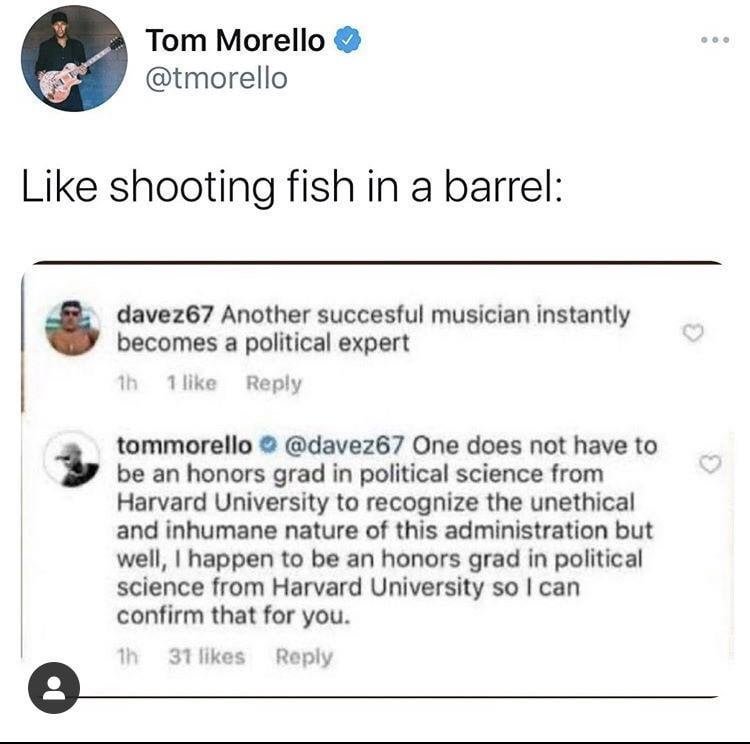Click the verified badge next to tommorello
This screenshot has height=744, width=750.
267,446
